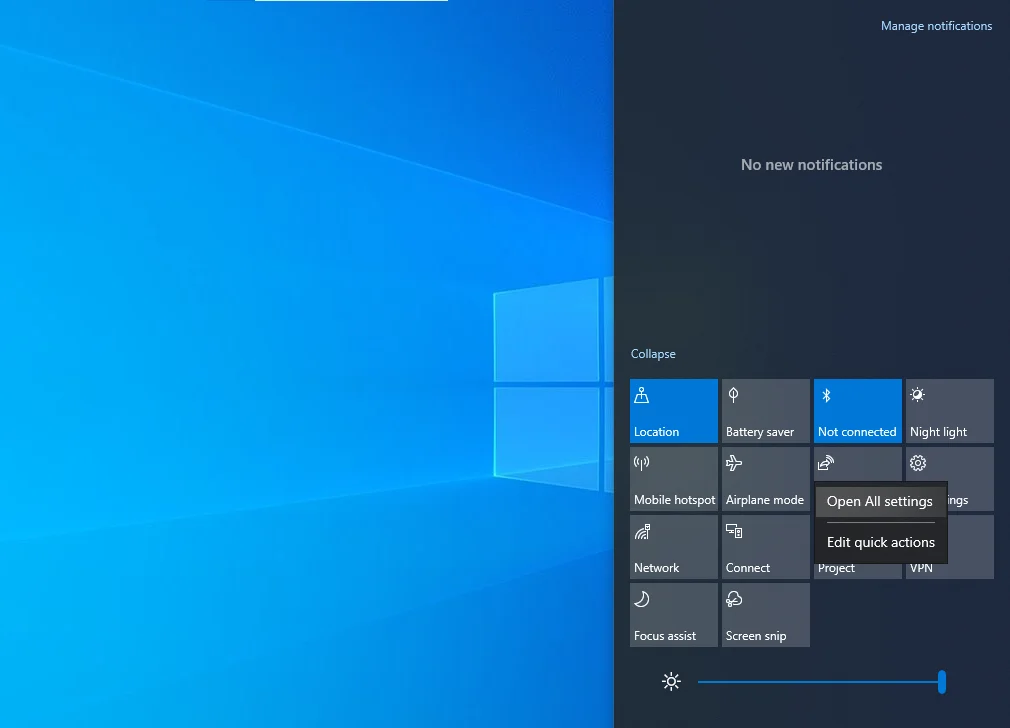Launch Screen snip from quick actions
This screenshot has height=728, width=1010.
pyautogui.click(x=765, y=615)
